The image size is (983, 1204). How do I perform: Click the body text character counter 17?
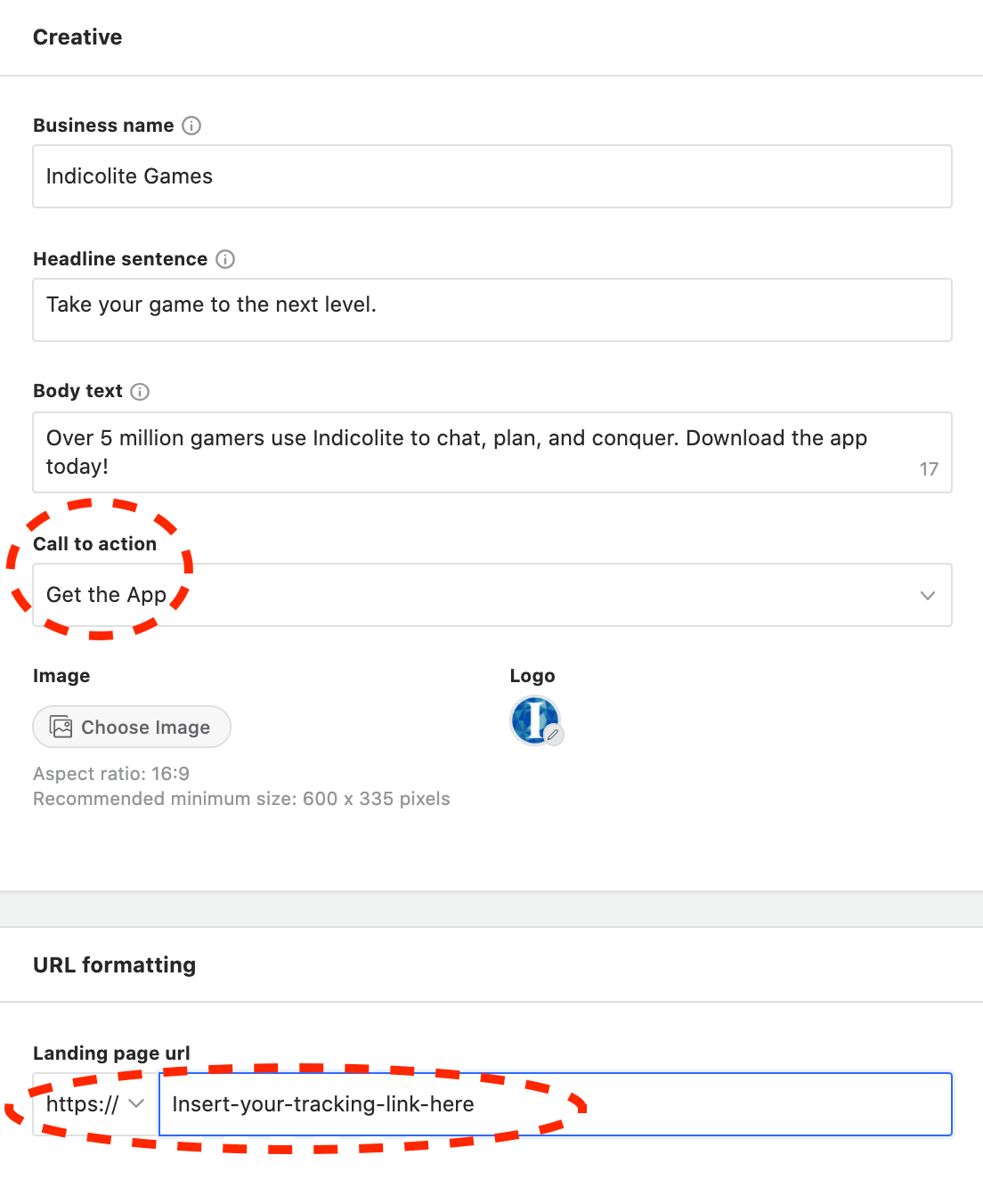pos(929,469)
